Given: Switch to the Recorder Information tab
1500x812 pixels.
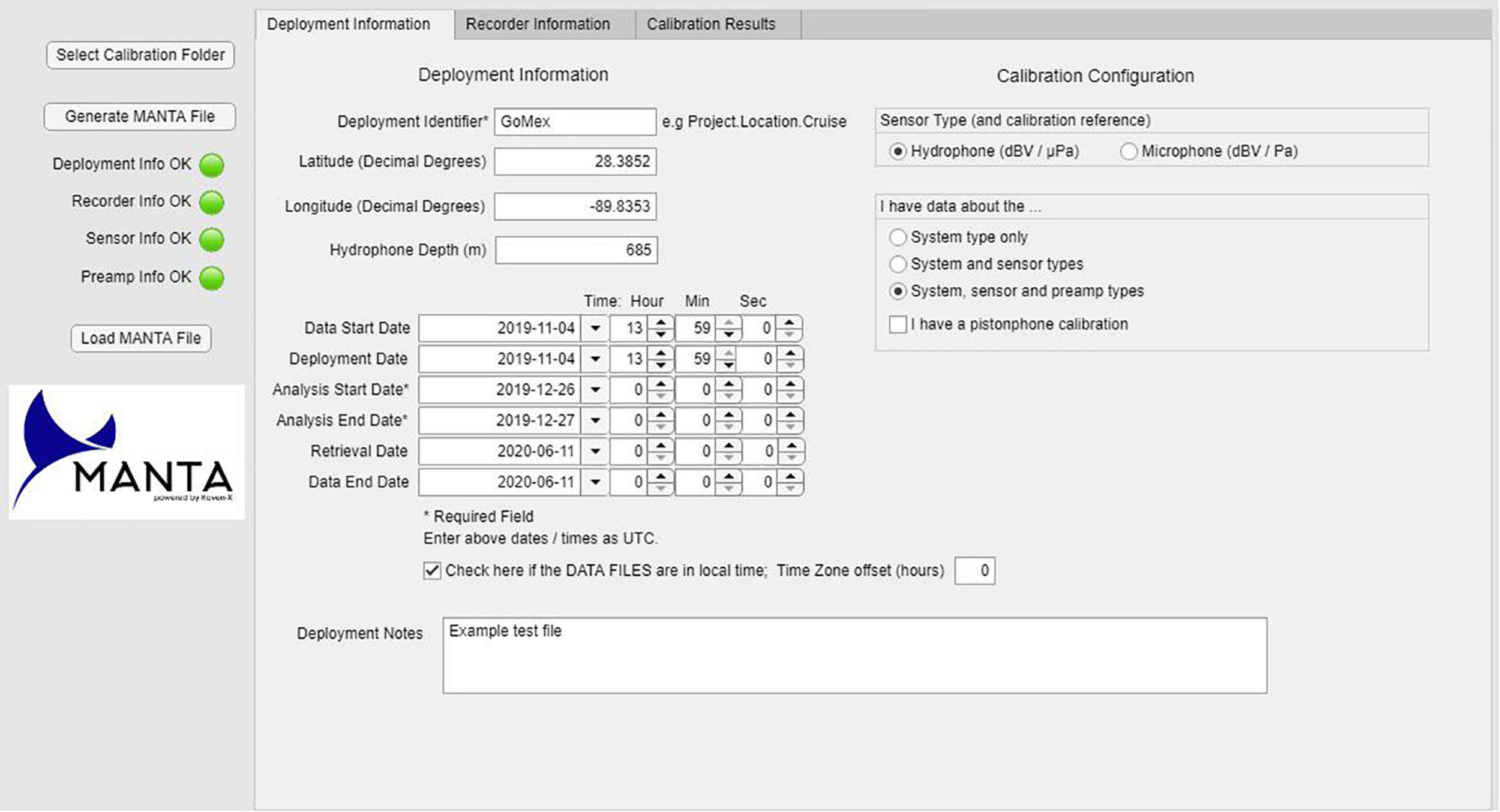Looking at the screenshot, I should click(x=538, y=25).
